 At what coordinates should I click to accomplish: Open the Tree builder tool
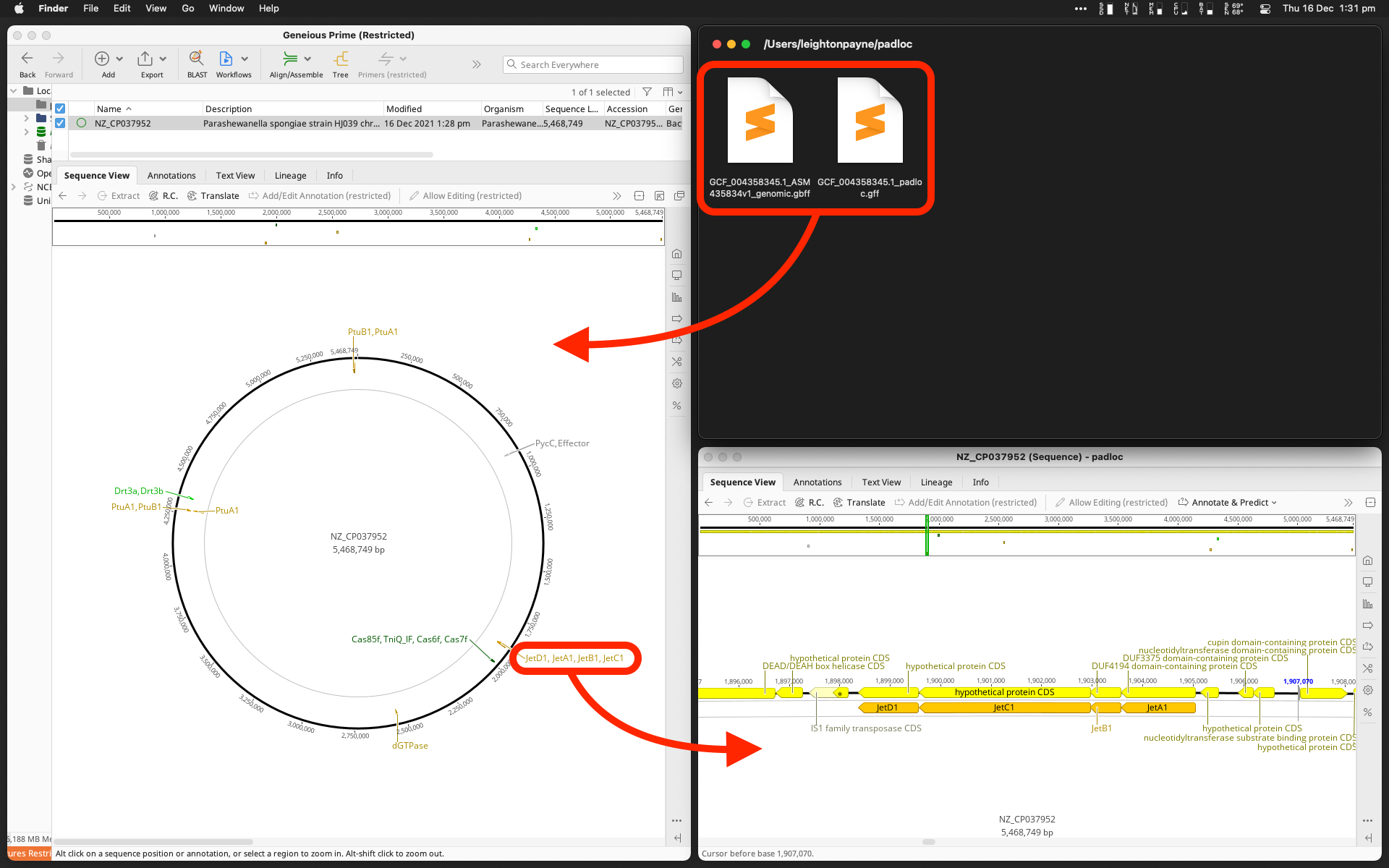click(x=340, y=59)
